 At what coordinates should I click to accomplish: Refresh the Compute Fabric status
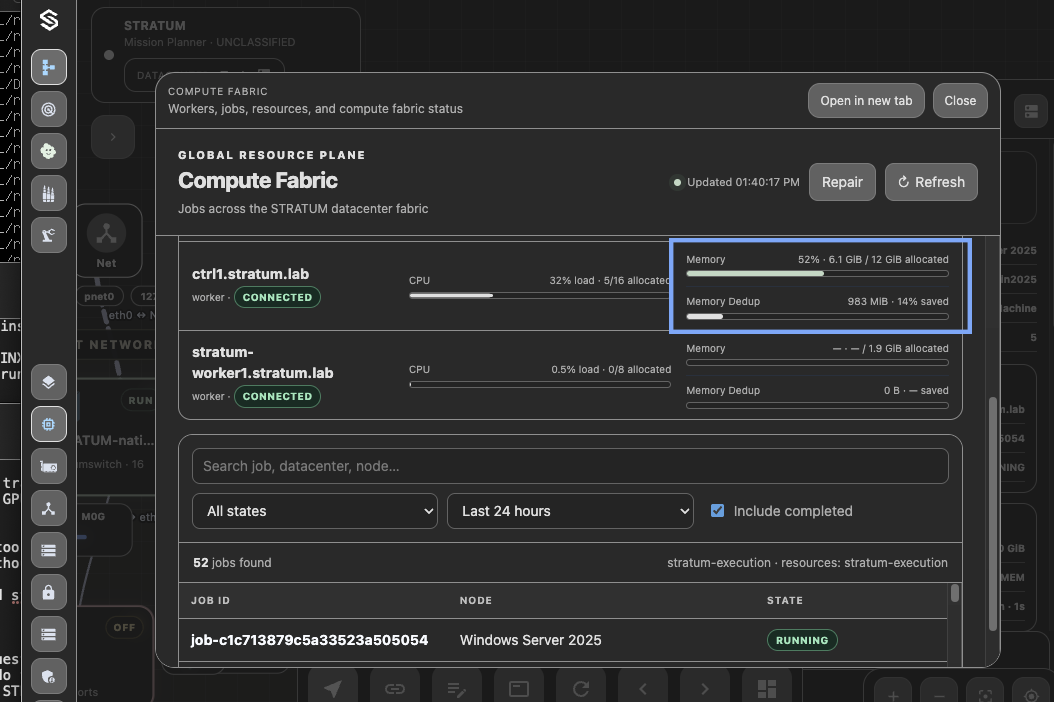[931, 182]
